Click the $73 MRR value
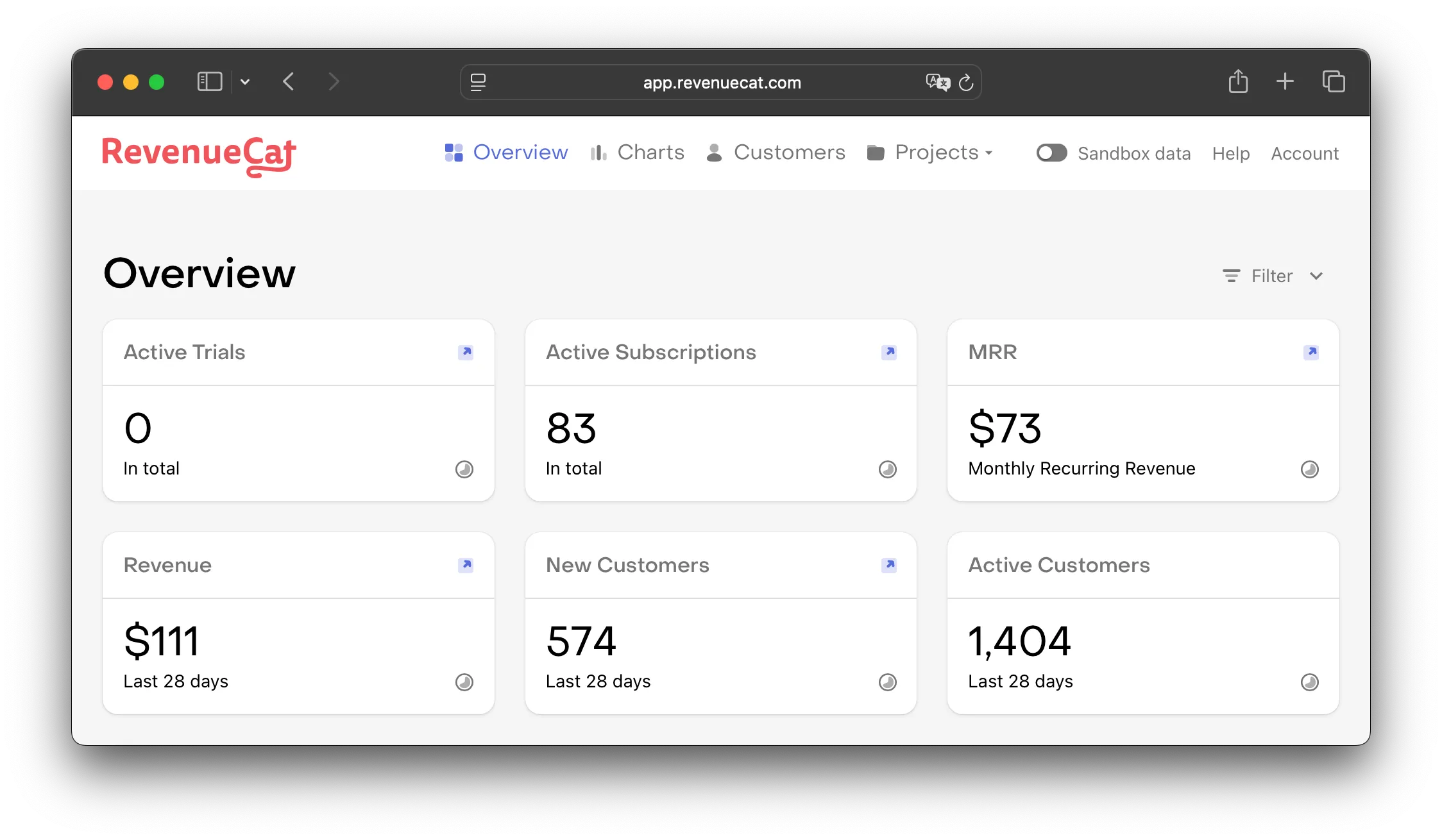 [x=1005, y=428]
